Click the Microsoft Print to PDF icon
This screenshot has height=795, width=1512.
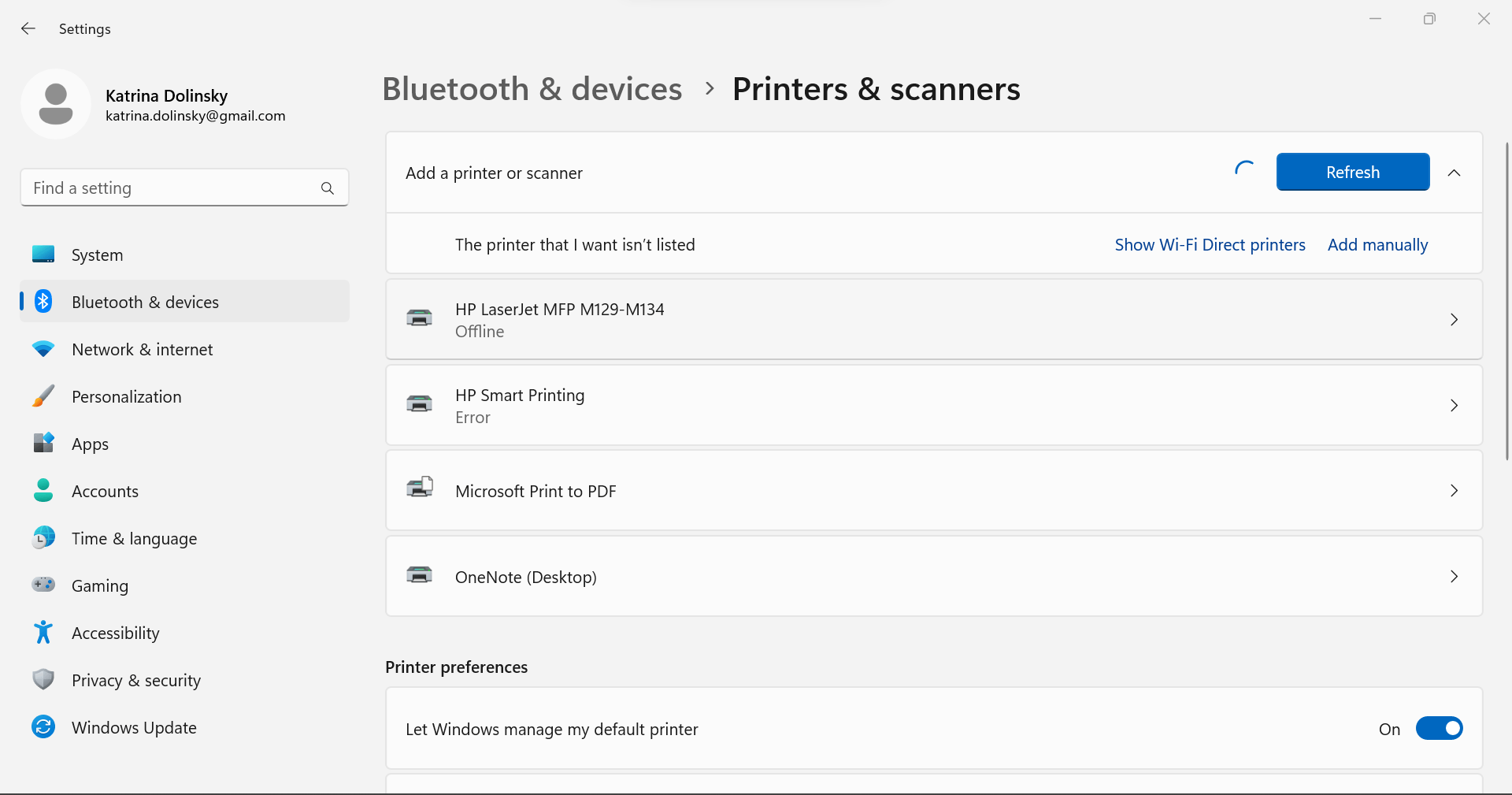pos(420,489)
